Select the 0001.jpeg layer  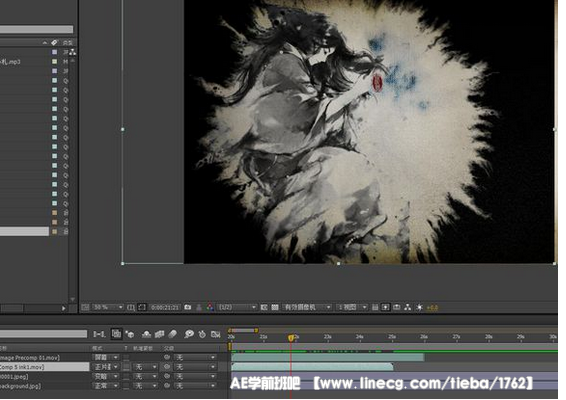point(14,377)
